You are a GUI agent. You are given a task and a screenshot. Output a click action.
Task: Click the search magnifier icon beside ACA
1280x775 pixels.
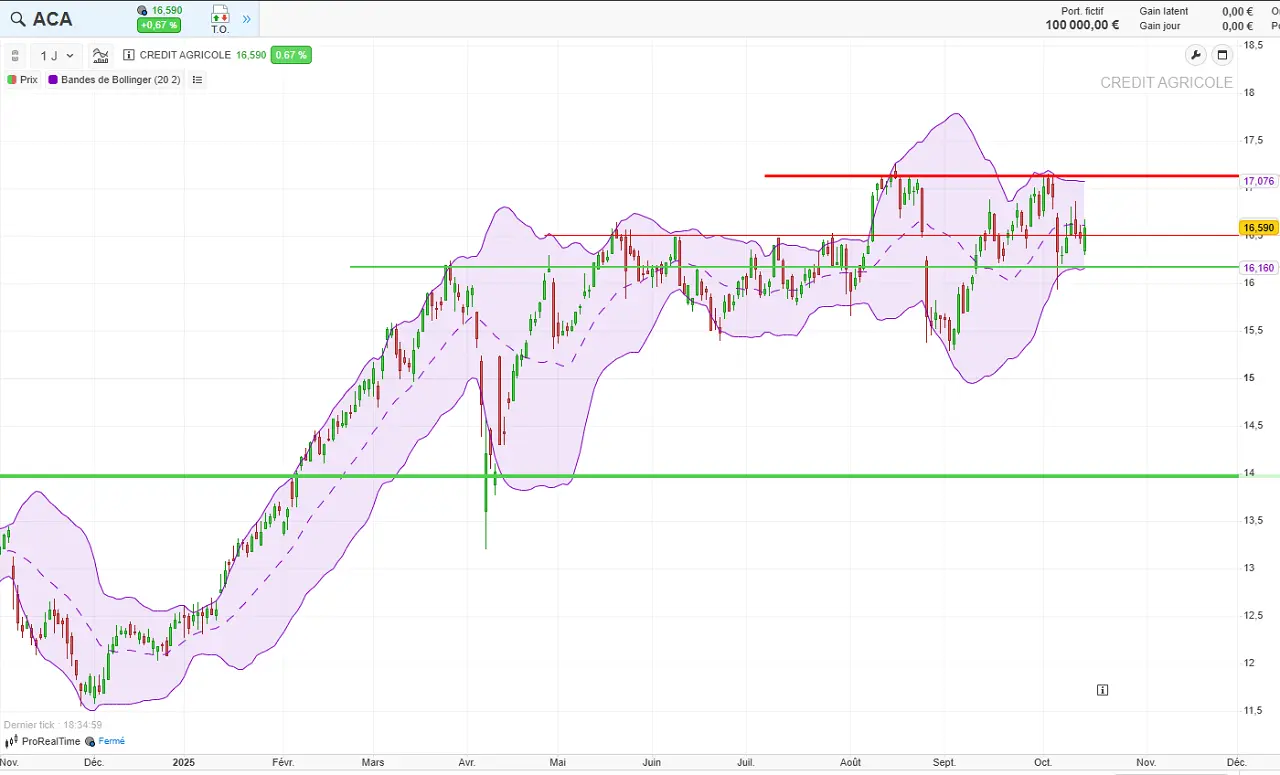18,19
